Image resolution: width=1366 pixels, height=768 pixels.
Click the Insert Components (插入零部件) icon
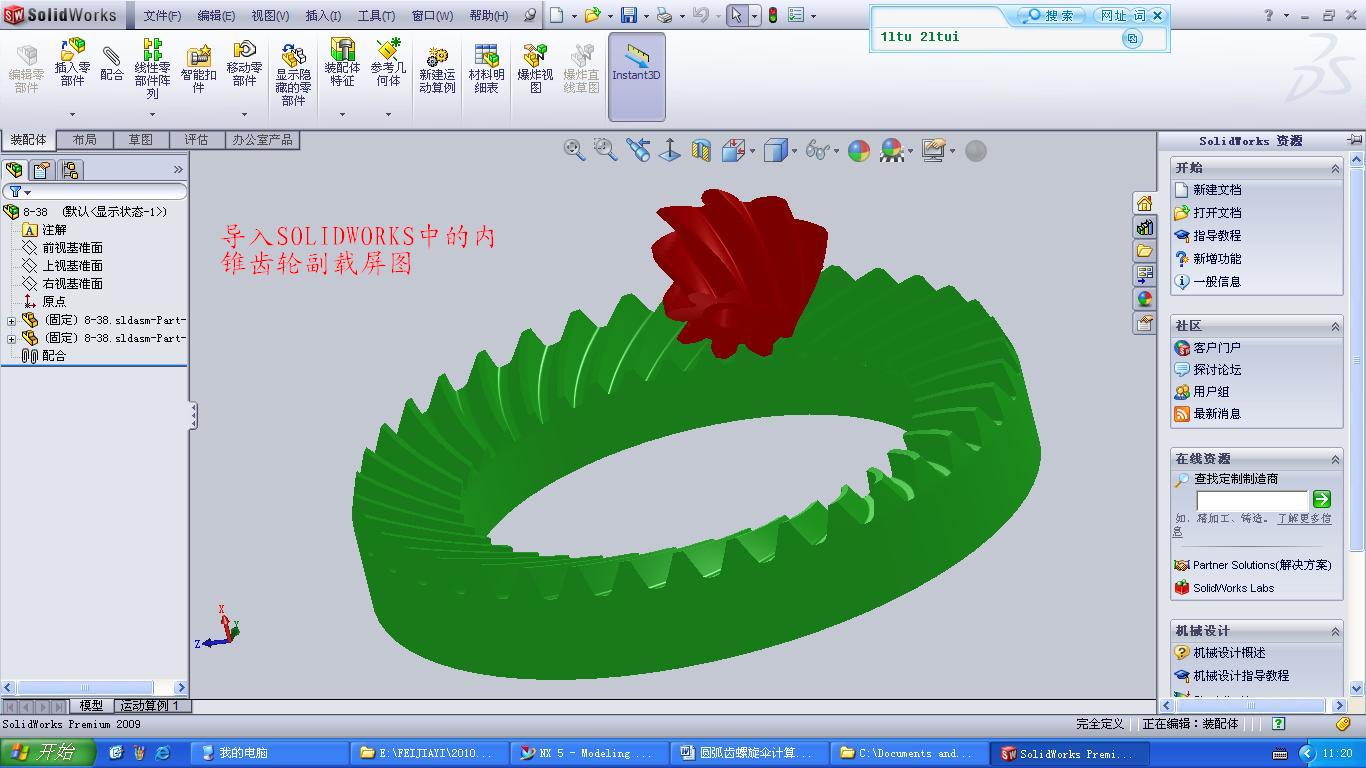pyautogui.click(x=72, y=62)
